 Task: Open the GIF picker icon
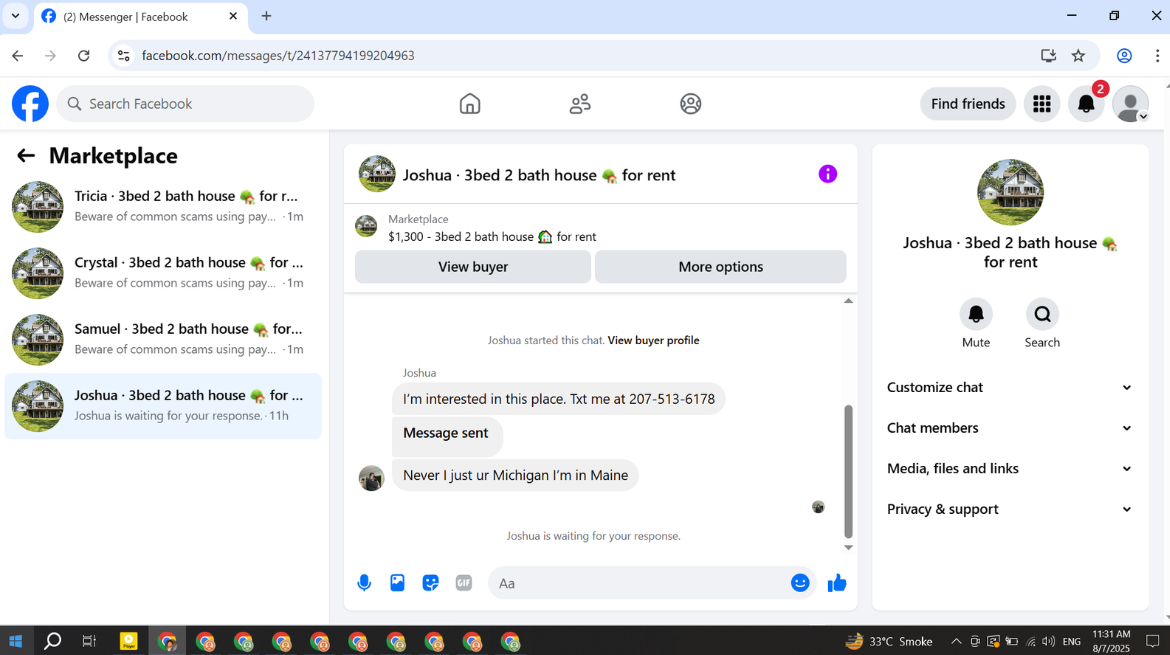click(463, 583)
